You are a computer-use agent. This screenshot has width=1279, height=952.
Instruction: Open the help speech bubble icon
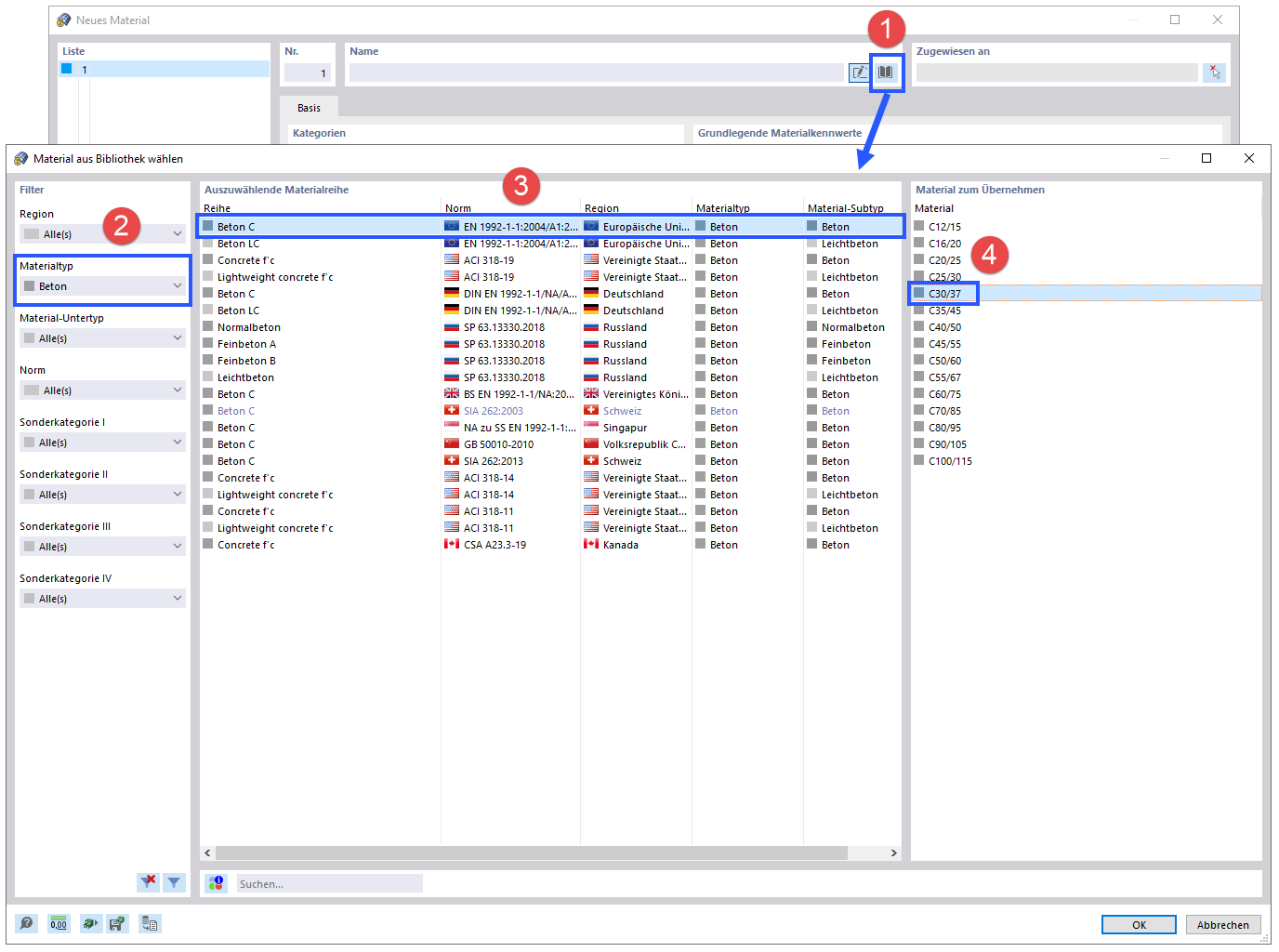[x=27, y=923]
